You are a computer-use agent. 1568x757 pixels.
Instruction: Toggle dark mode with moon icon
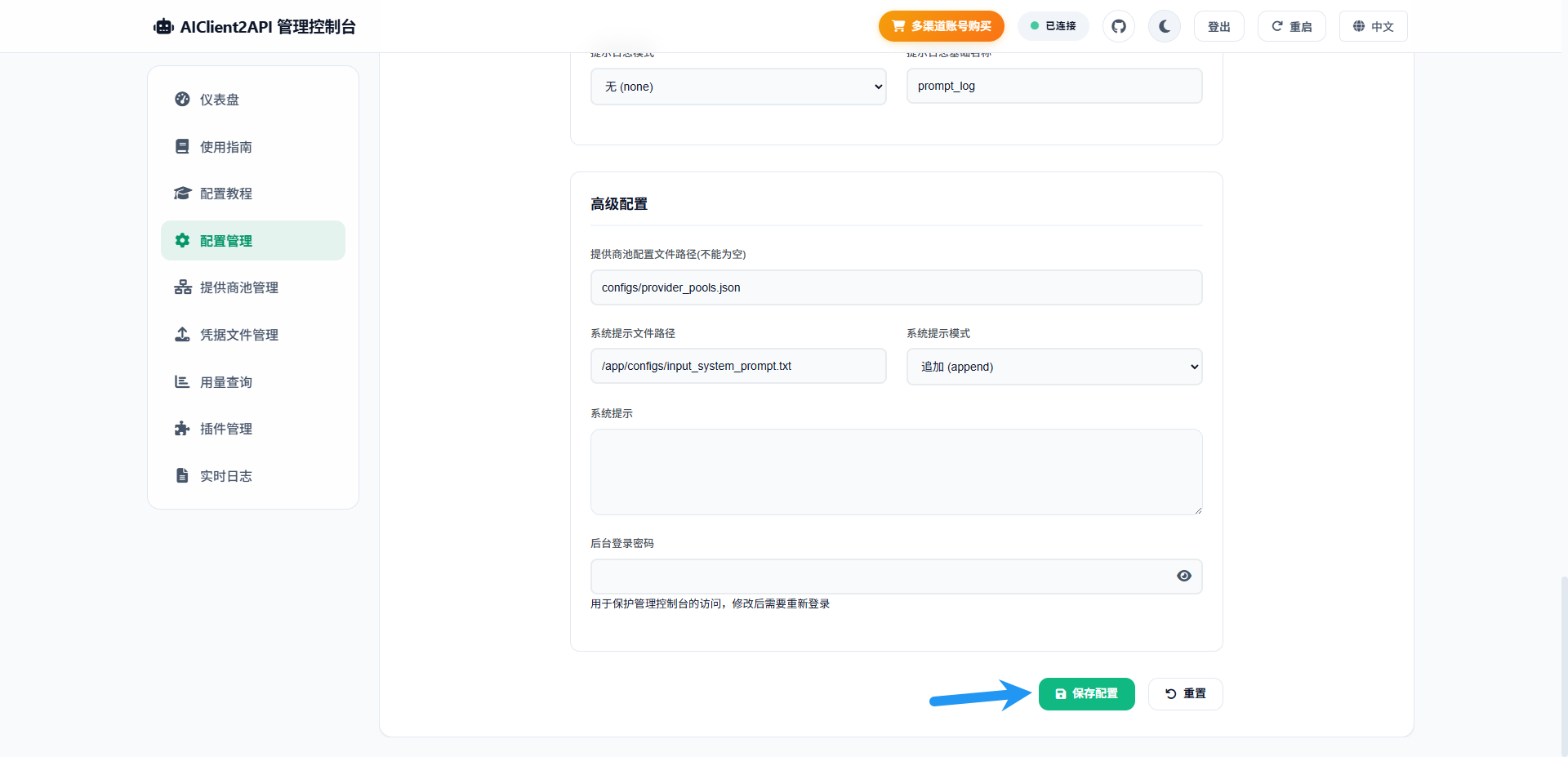1164,26
